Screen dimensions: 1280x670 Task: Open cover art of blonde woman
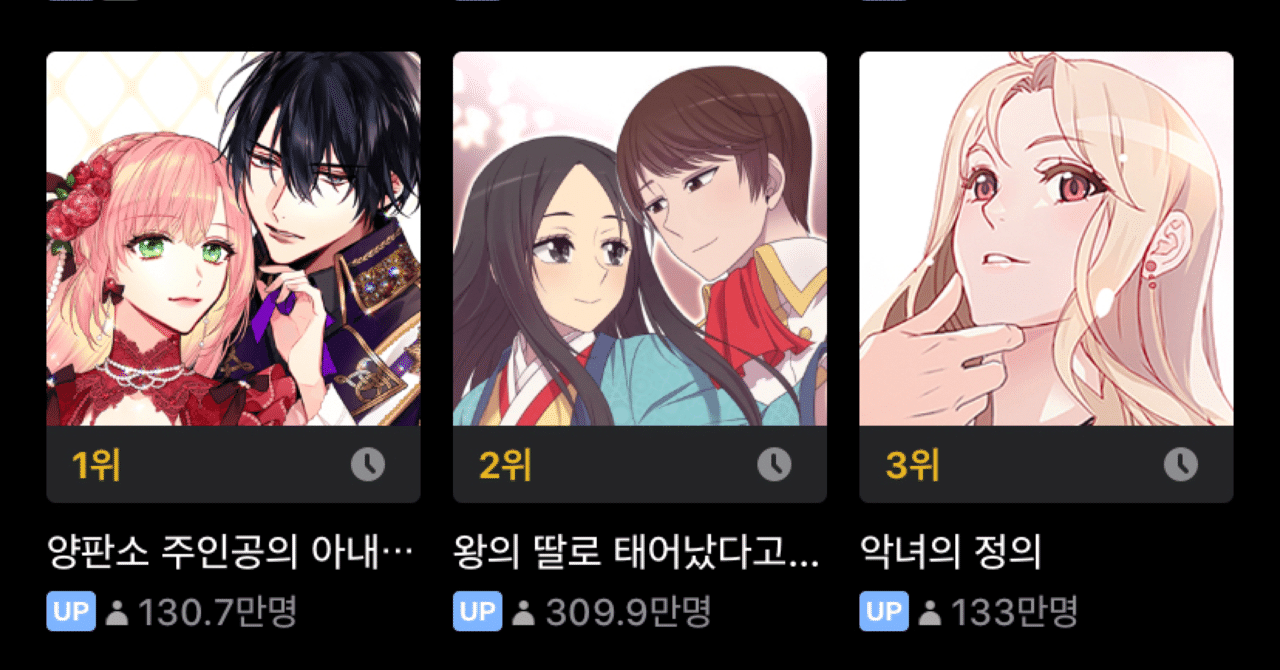(x=1046, y=239)
